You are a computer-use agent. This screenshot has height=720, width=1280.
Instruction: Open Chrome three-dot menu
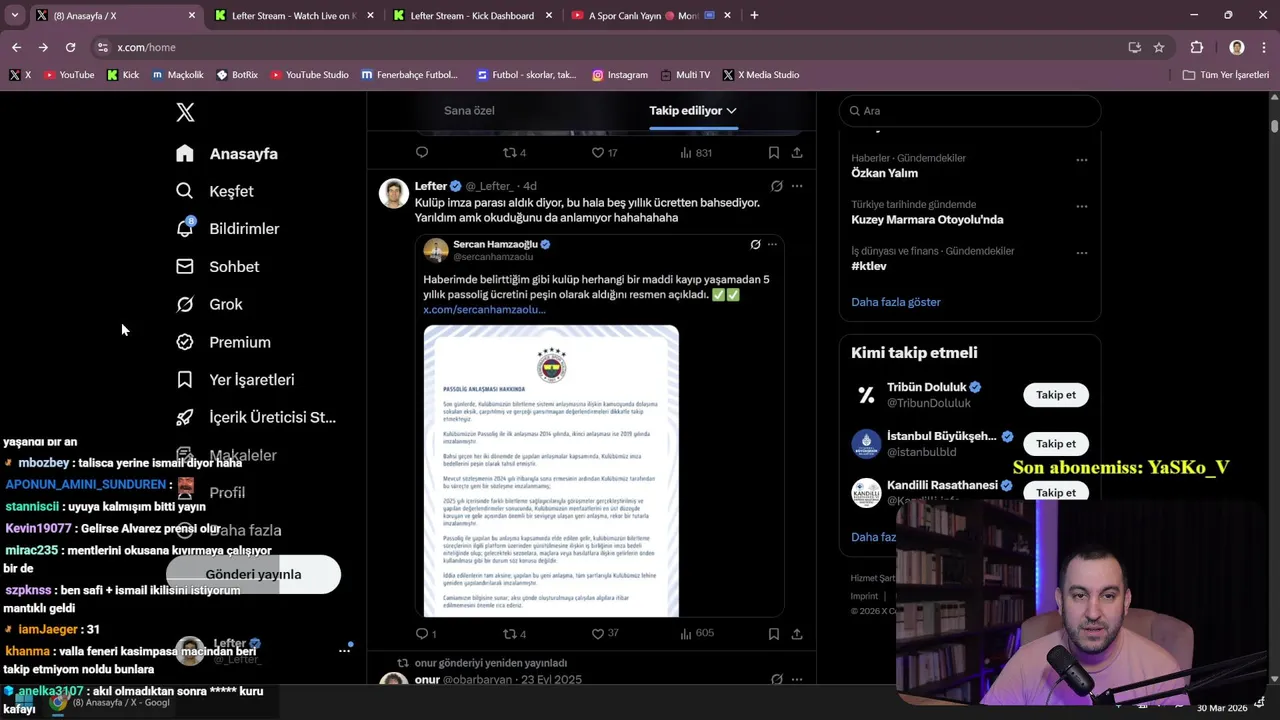click(x=1265, y=47)
